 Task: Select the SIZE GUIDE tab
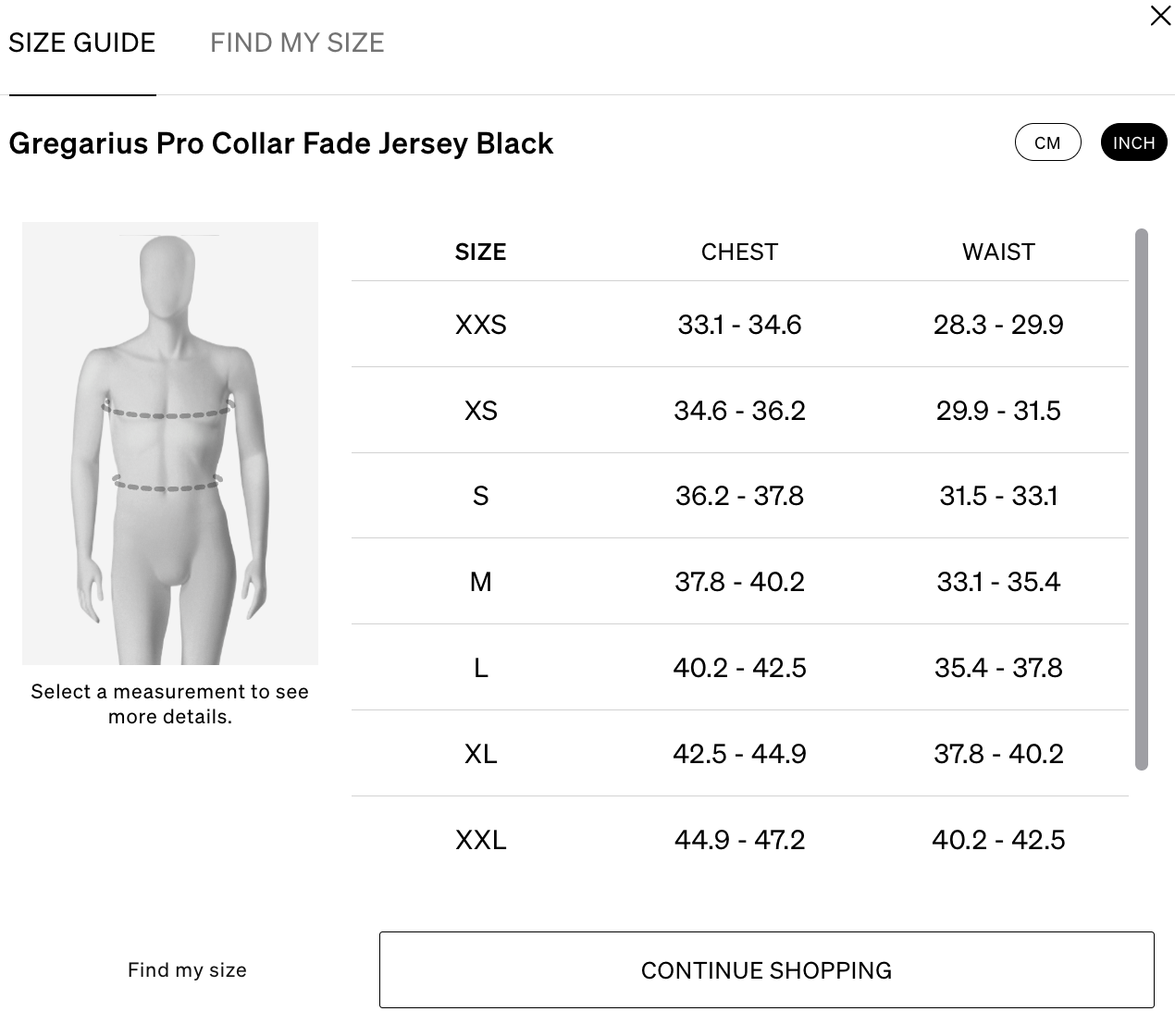(x=82, y=43)
